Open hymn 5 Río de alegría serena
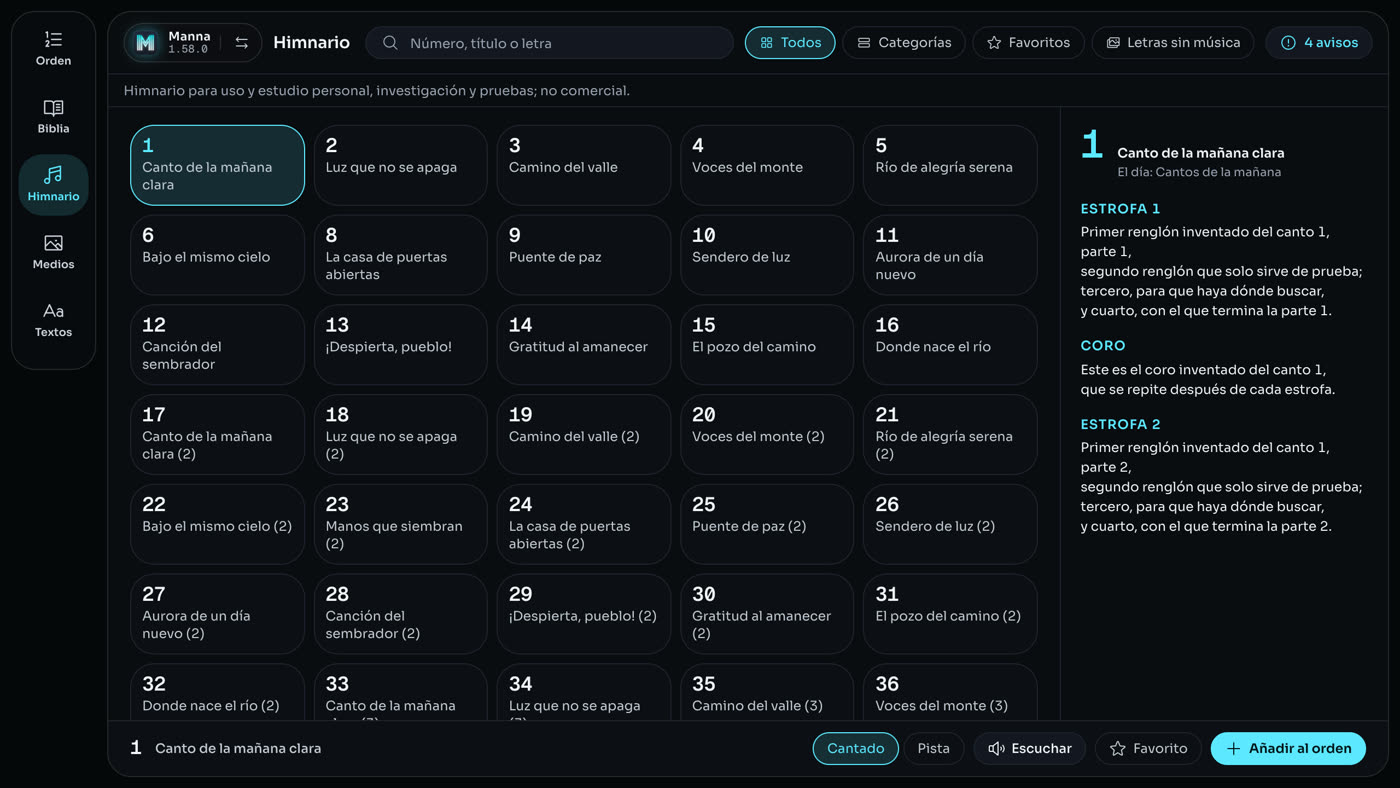 (950, 165)
